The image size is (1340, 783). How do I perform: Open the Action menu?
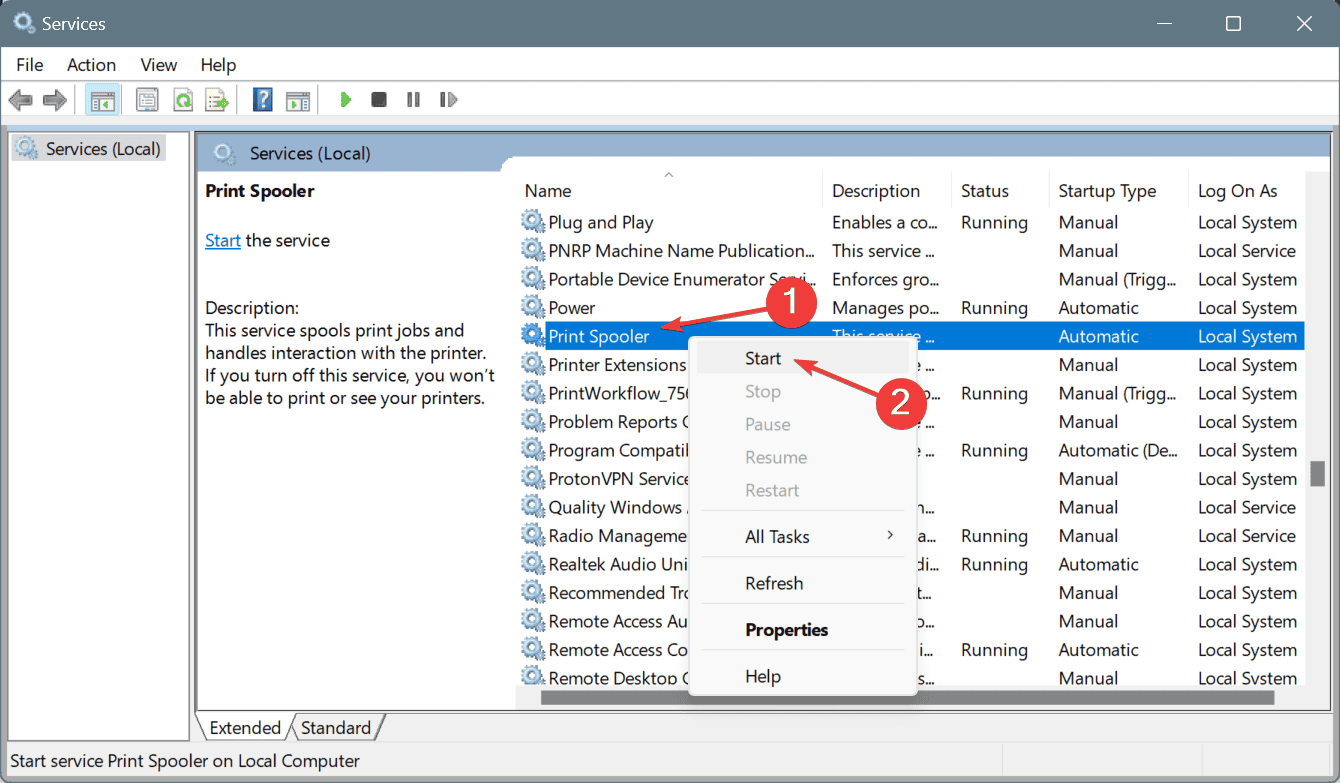[x=91, y=64]
